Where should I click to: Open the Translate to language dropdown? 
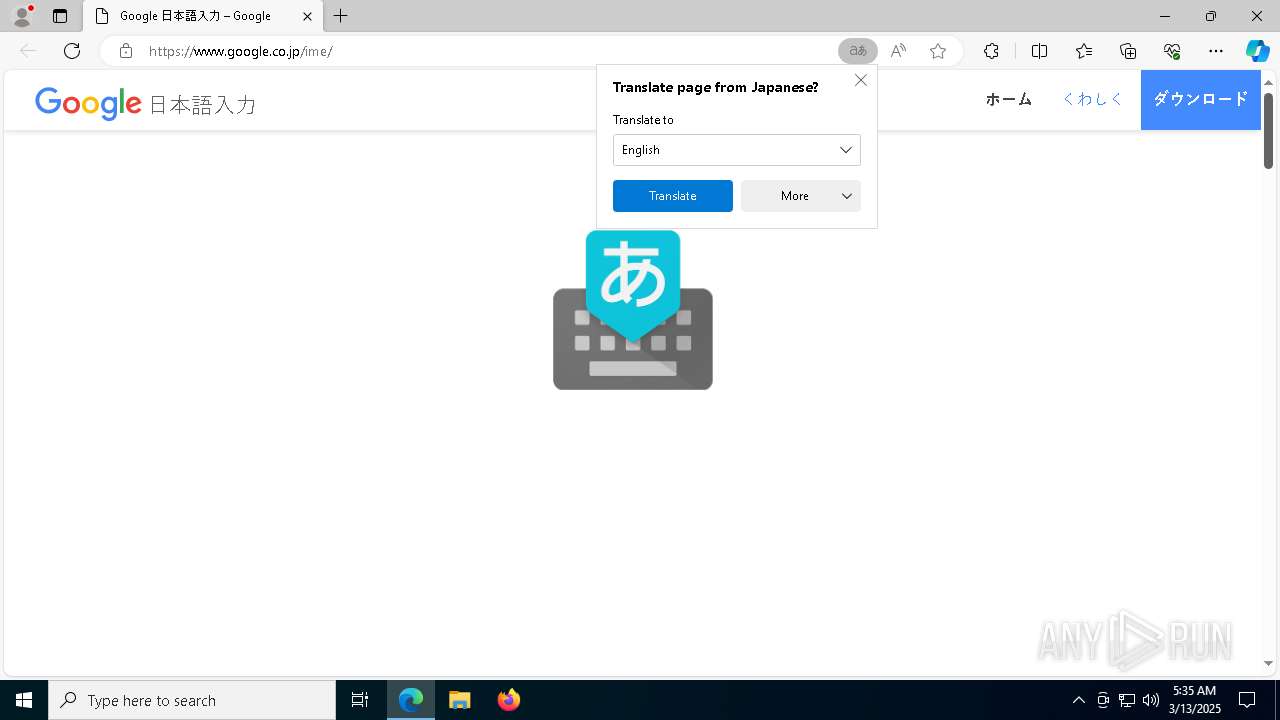(x=737, y=150)
